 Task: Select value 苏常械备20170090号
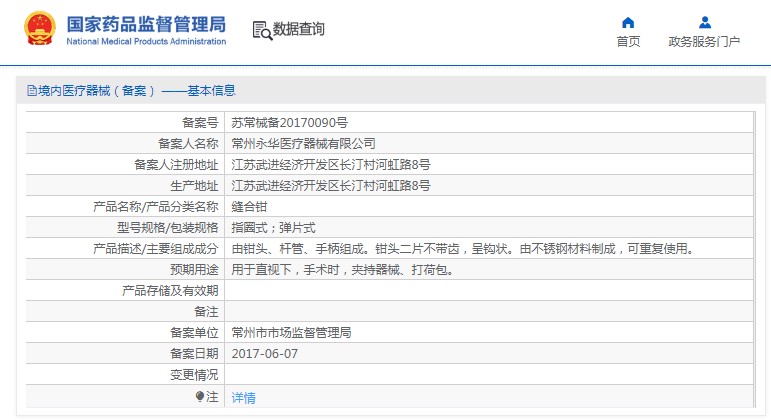click(x=290, y=122)
